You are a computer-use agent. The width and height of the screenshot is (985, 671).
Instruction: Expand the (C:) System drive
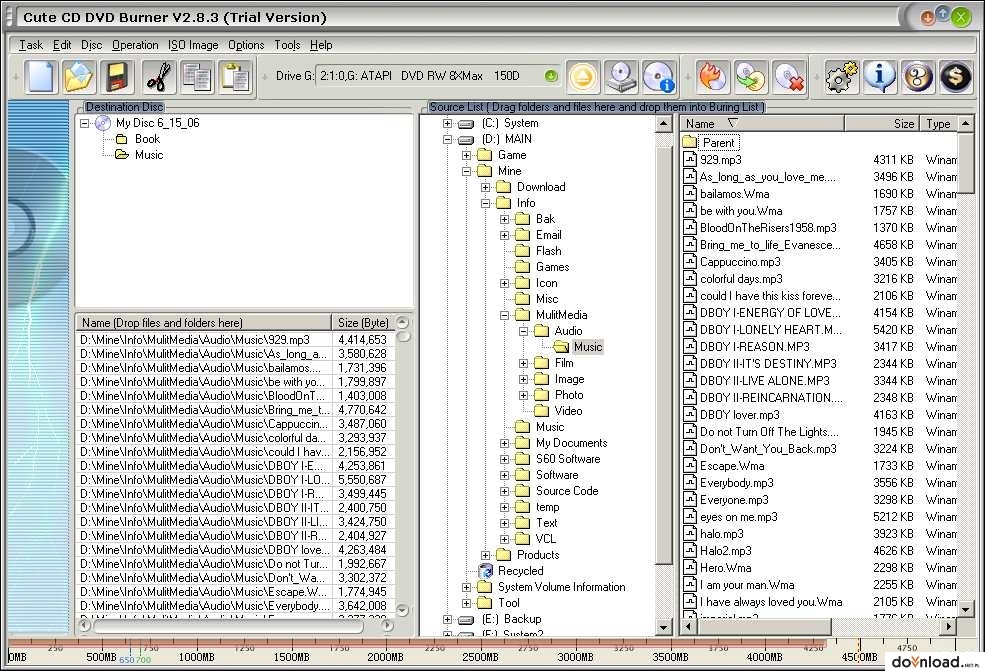(x=447, y=123)
